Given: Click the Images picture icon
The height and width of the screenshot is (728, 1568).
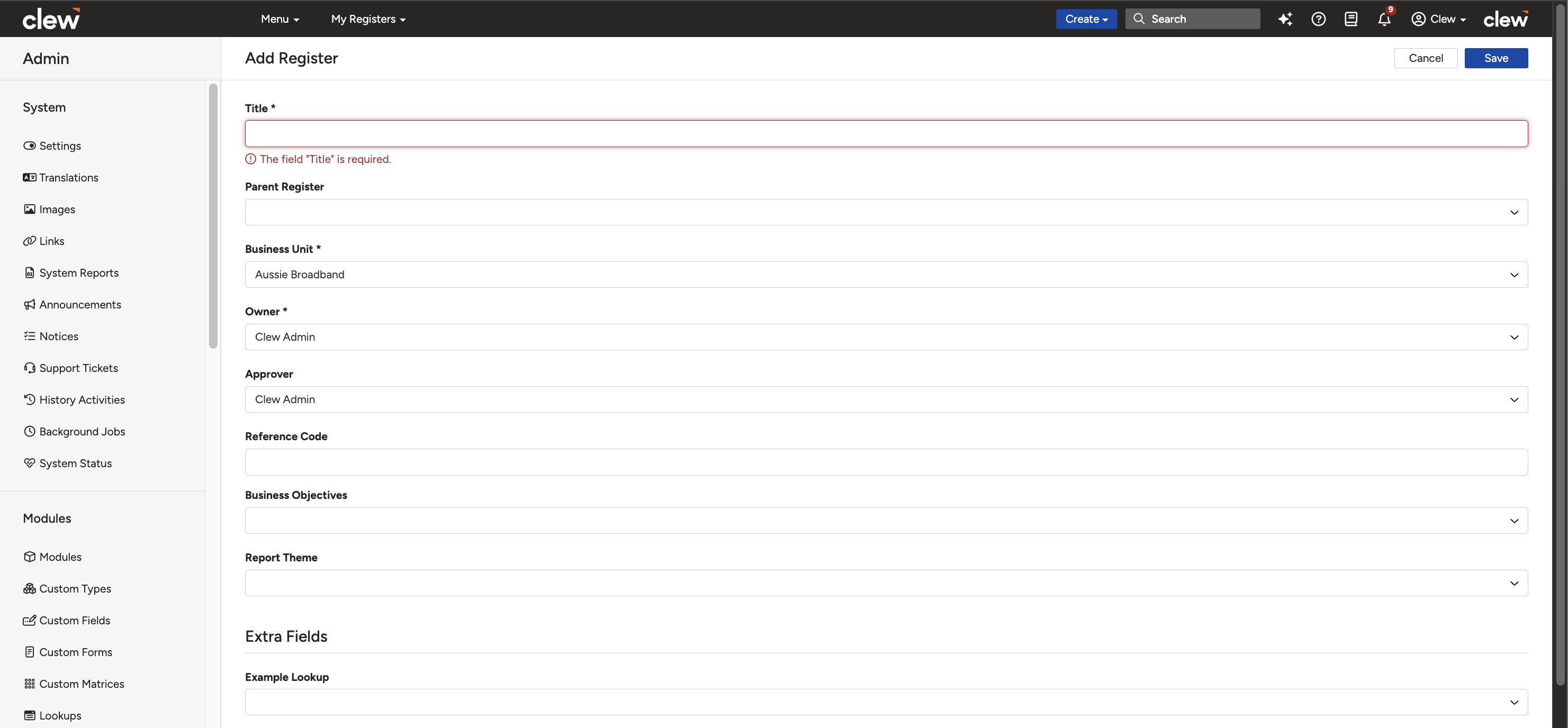Looking at the screenshot, I should [29, 209].
